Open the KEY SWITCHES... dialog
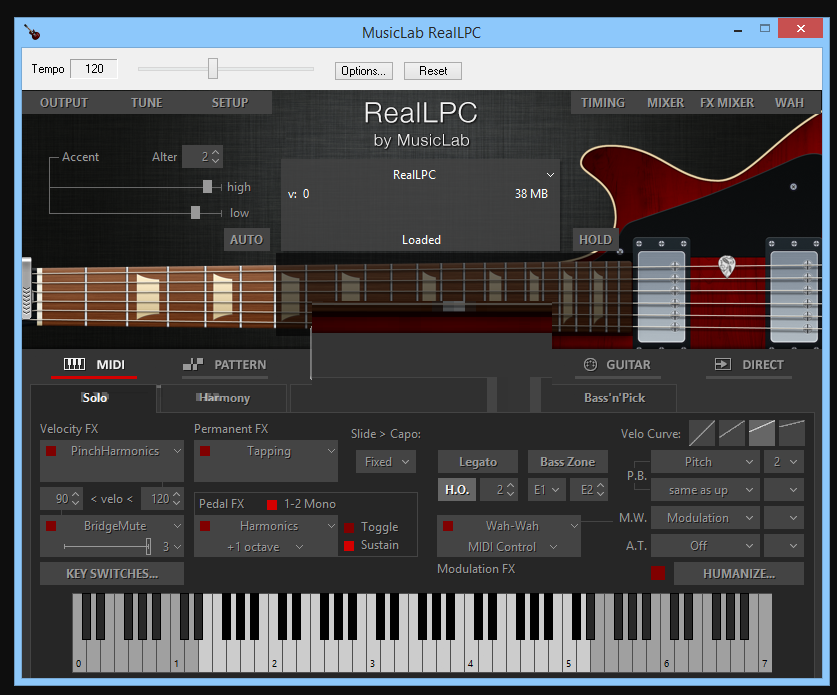Screen dimensions: 837x695 (112, 573)
